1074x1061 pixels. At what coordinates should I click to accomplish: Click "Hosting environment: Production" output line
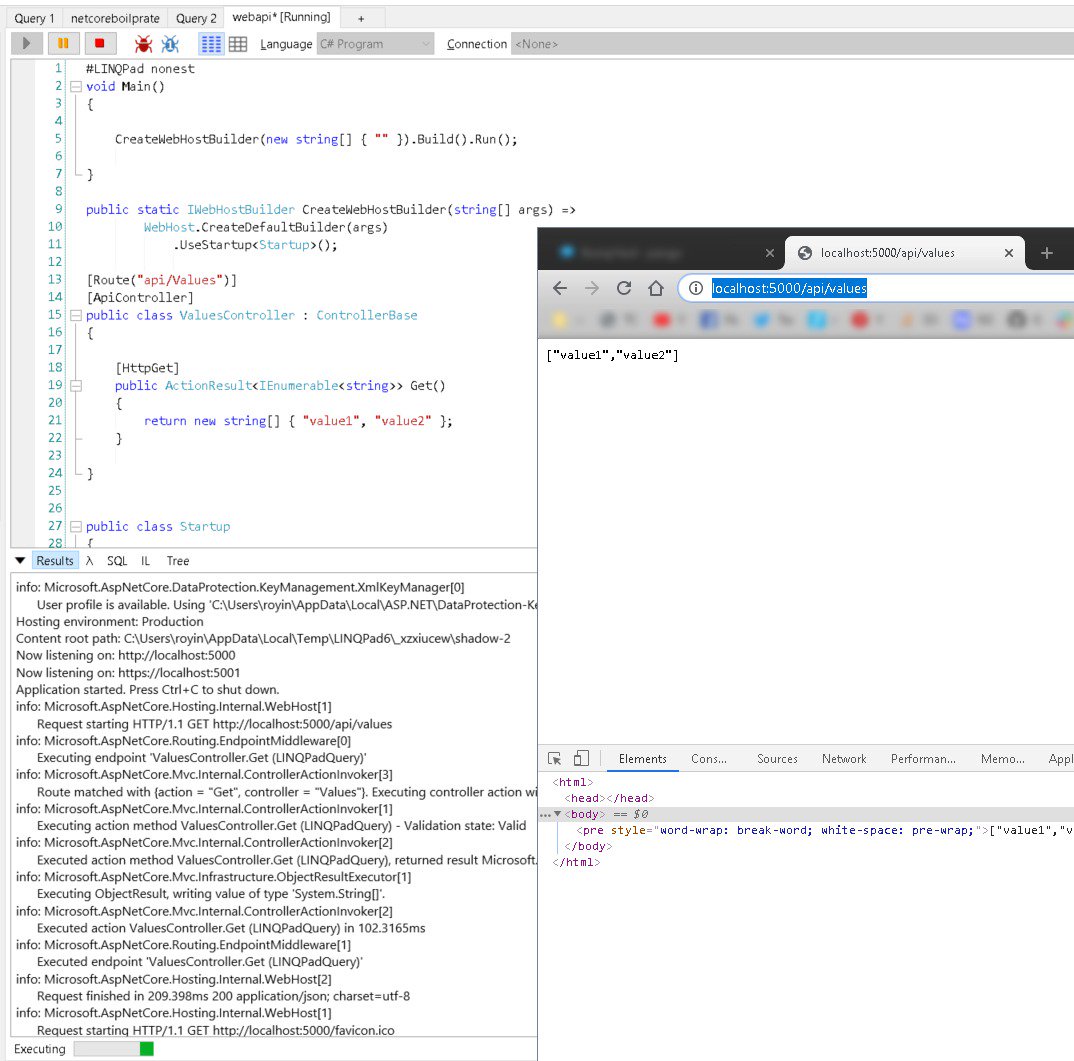[110, 621]
